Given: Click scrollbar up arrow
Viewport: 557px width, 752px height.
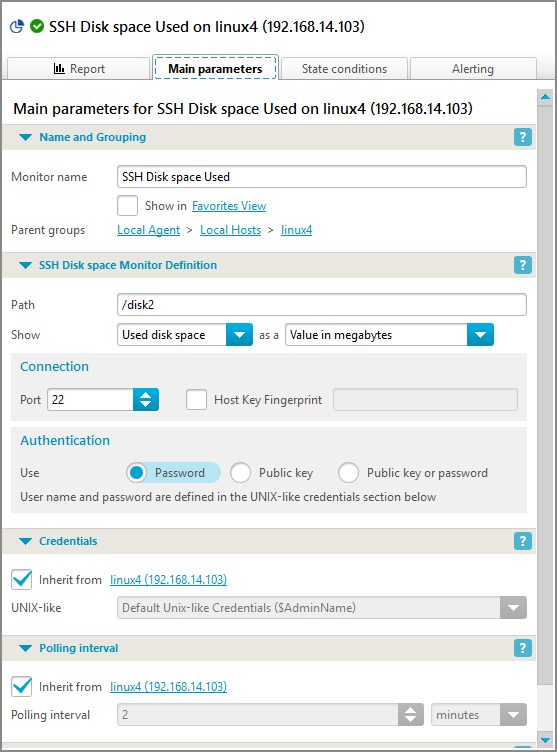Looking at the screenshot, I should pyautogui.click(x=545, y=97).
